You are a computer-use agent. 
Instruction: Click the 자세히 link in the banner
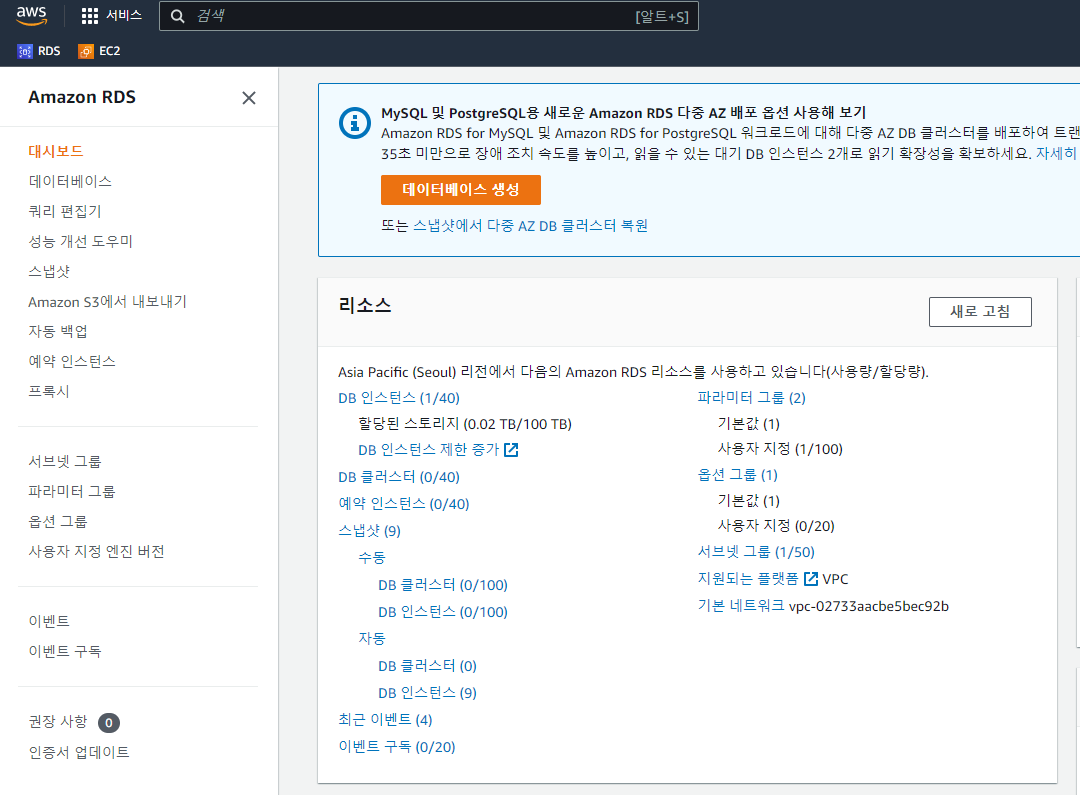point(1056,153)
